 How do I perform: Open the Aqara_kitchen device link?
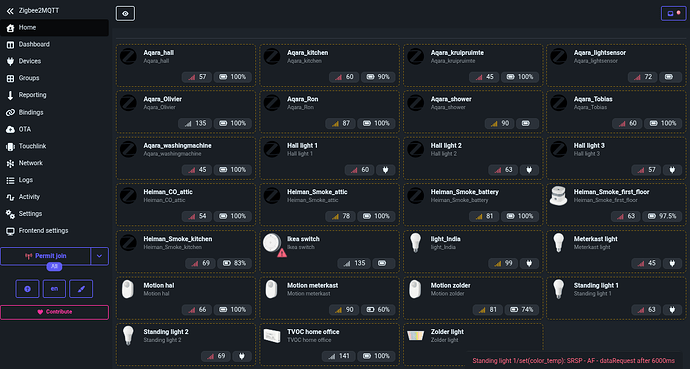307,52
